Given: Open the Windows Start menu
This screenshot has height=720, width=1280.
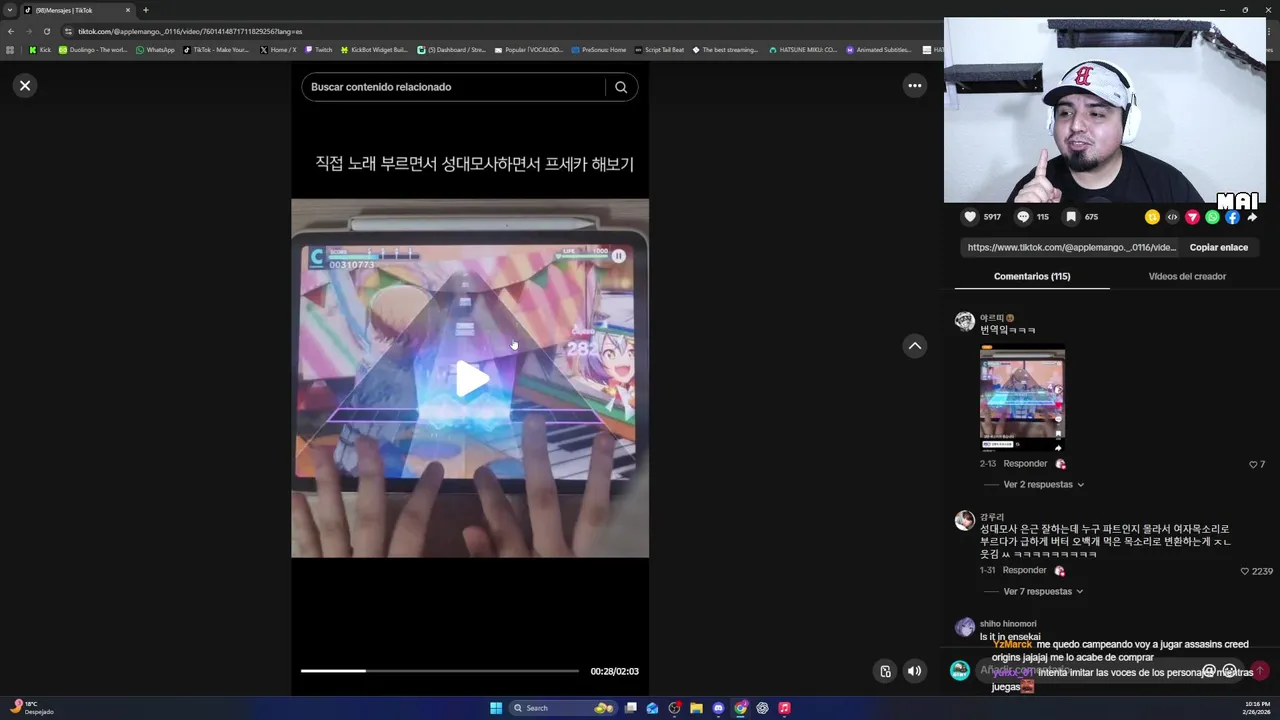Looking at the screenshot, I should (x=496, y=708).
